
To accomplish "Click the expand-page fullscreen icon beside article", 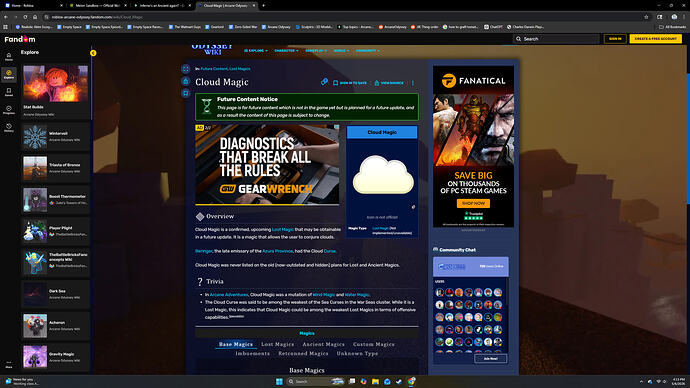I will tap(186, 69).
